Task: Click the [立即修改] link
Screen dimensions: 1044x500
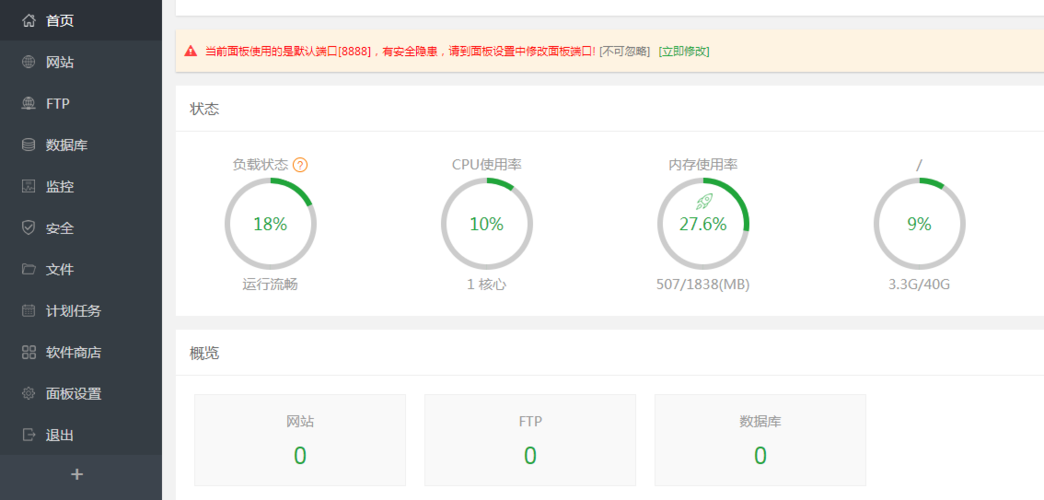Action: pos(684,51)
